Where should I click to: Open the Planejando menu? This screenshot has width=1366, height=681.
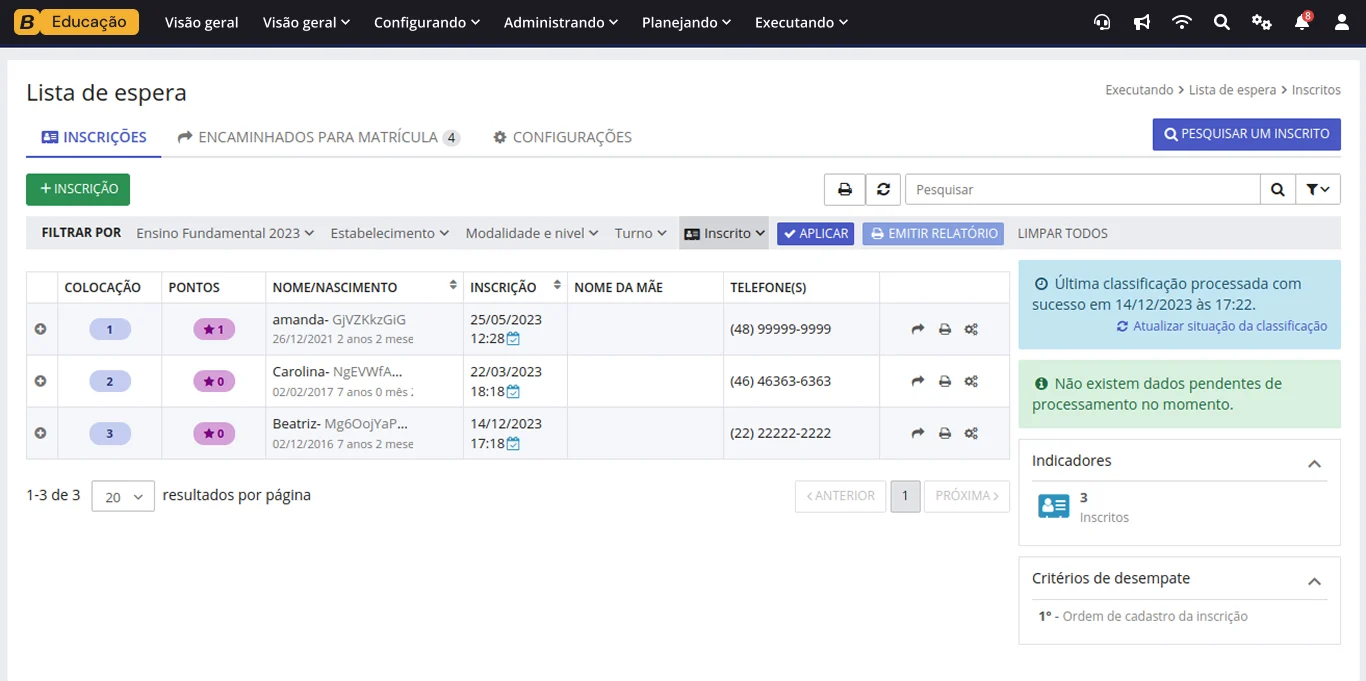point(686,22)
